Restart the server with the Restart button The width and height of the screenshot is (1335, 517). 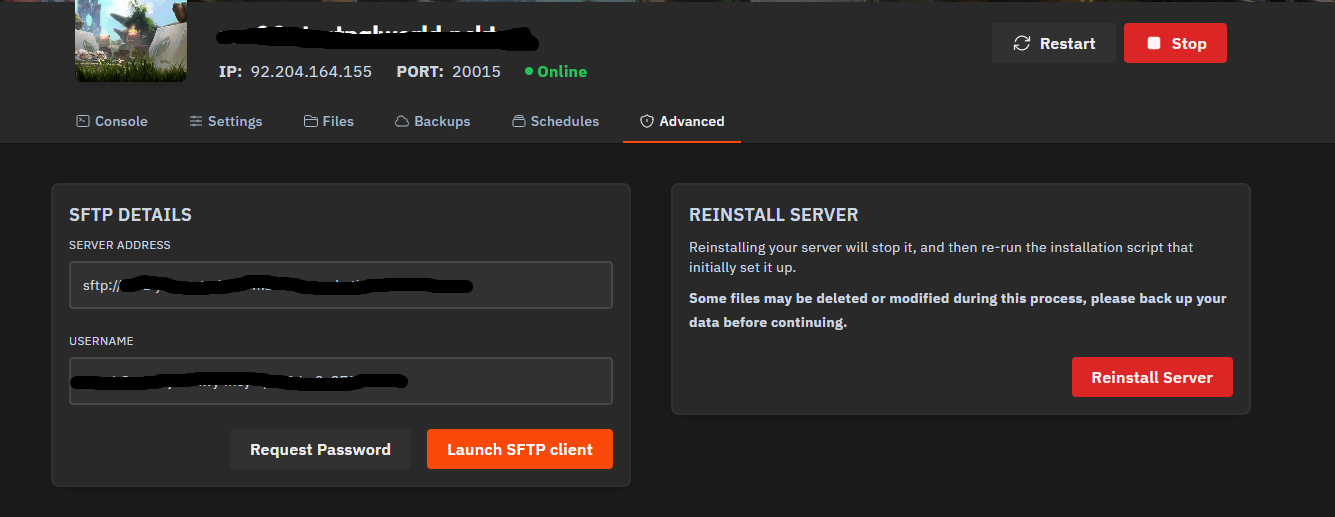1054,43
